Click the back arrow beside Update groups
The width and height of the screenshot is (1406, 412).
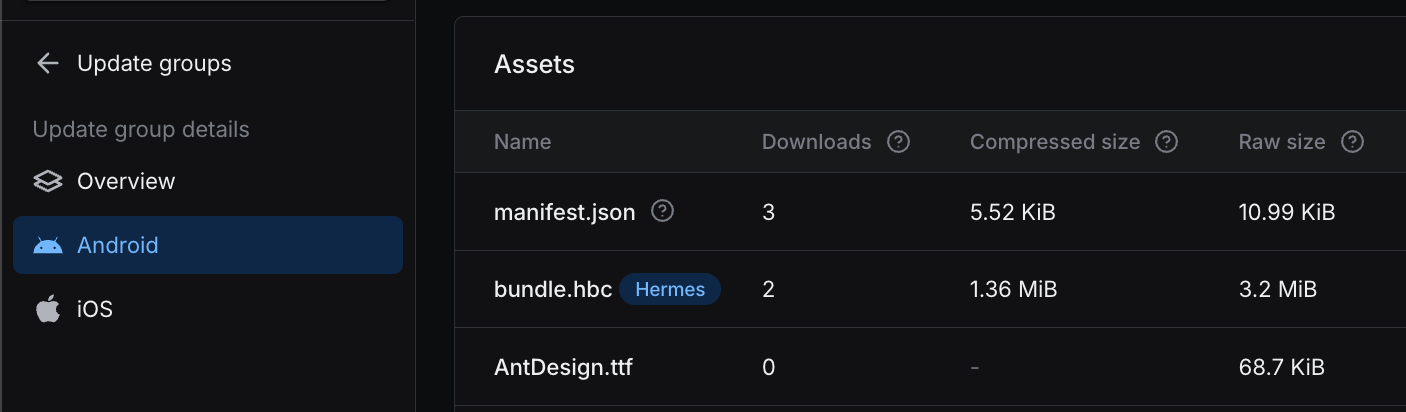click(x=47, y=64)
